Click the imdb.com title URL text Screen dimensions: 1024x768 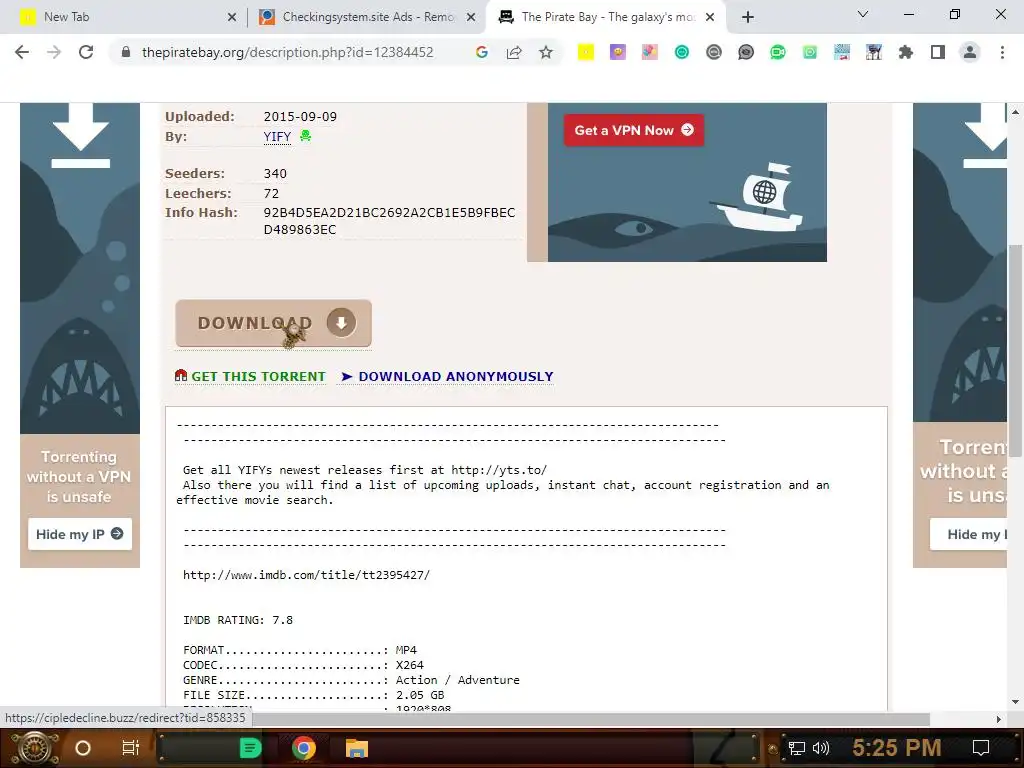coord(306,575)
